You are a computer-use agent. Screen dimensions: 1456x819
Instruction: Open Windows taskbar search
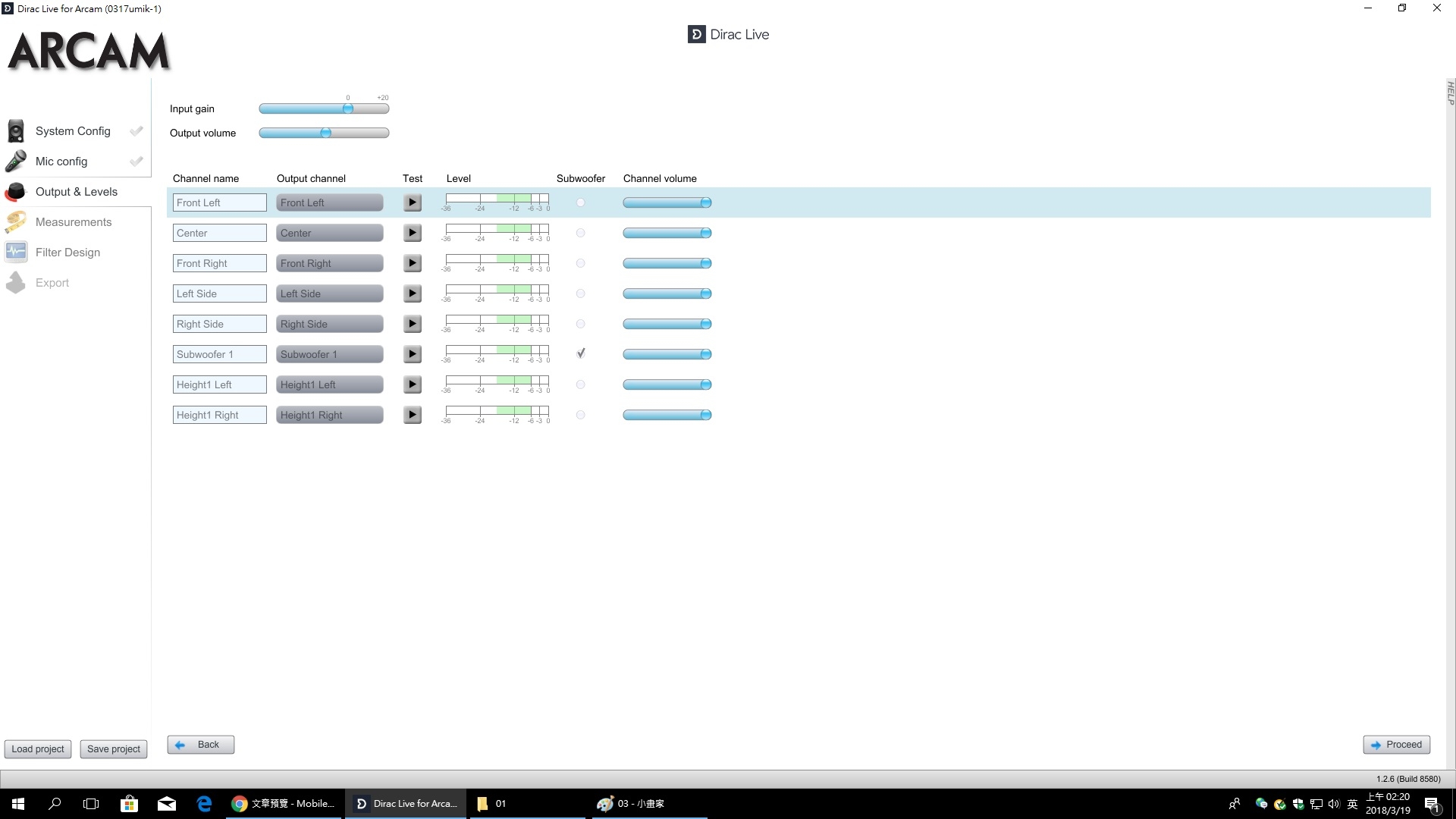(x=55, y=804)
